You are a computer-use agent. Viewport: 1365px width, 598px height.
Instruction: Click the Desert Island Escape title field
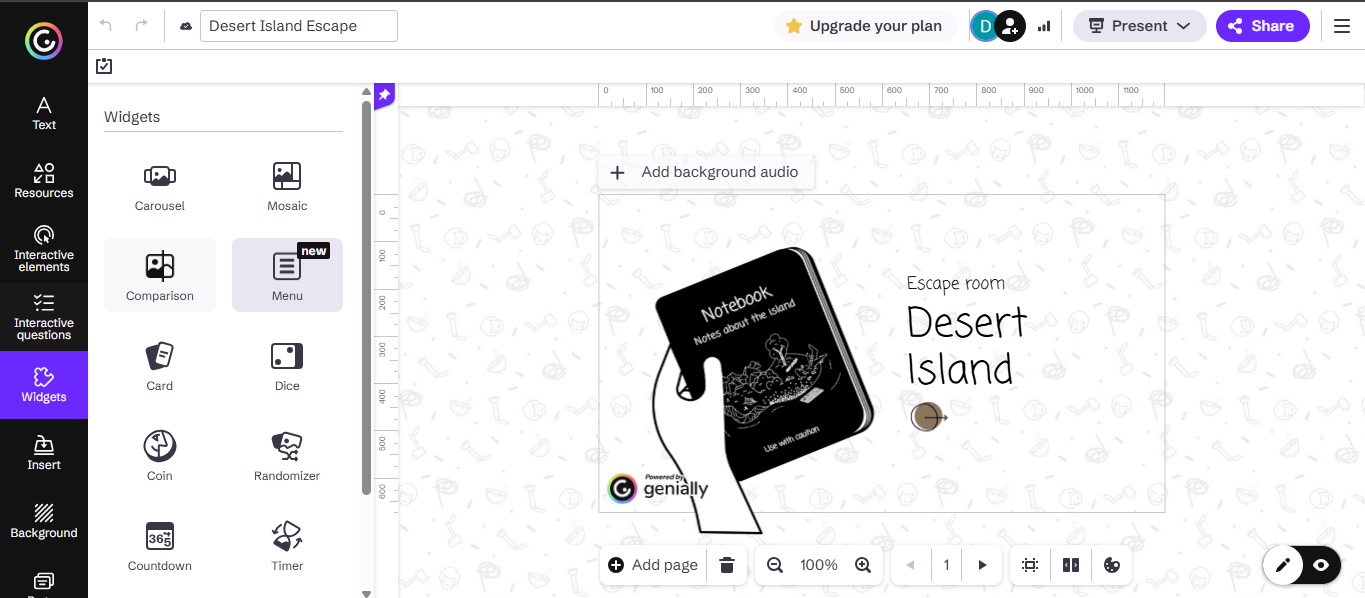[298, 26]
